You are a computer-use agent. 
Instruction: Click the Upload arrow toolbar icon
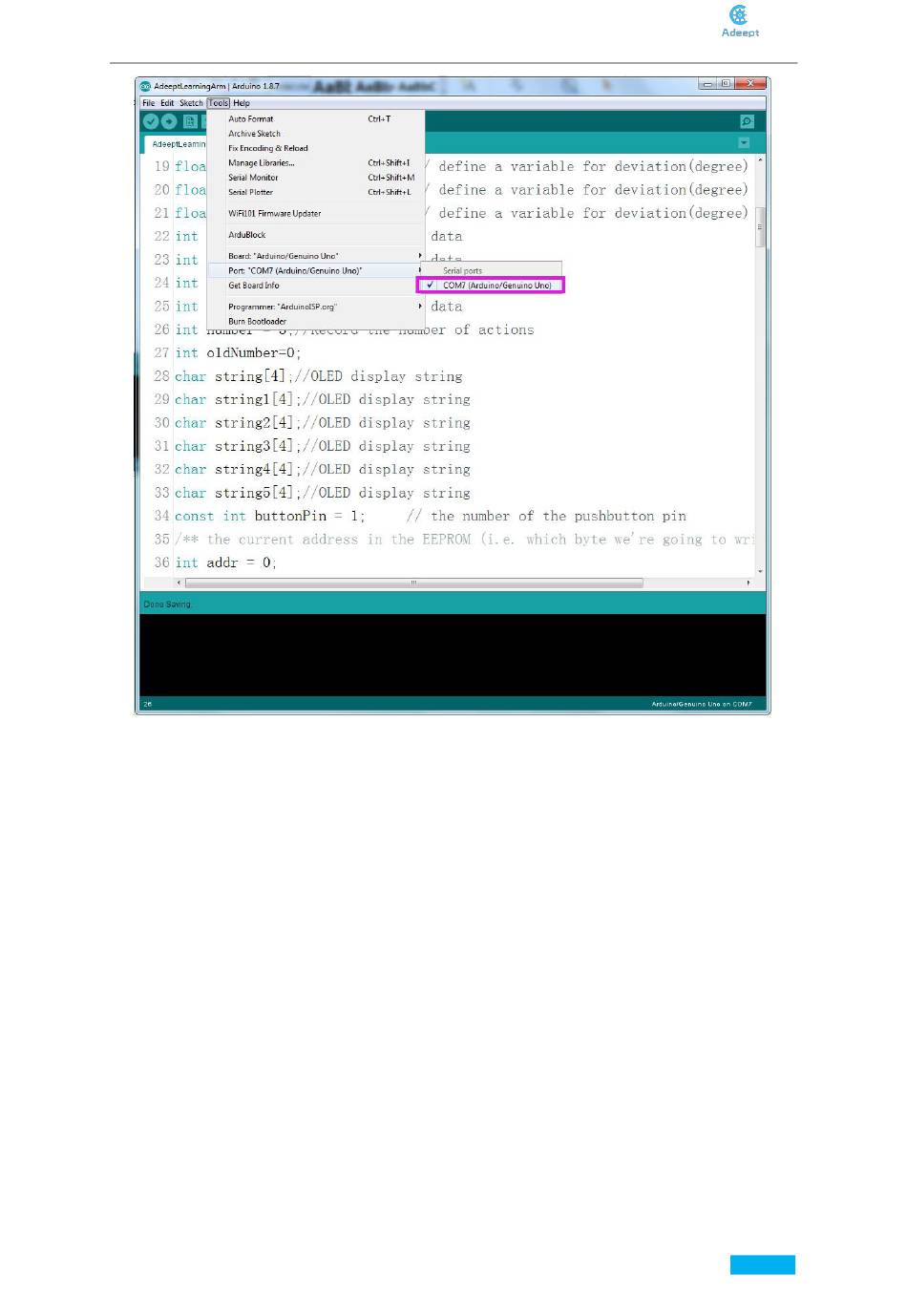click(x=169, y=121)
